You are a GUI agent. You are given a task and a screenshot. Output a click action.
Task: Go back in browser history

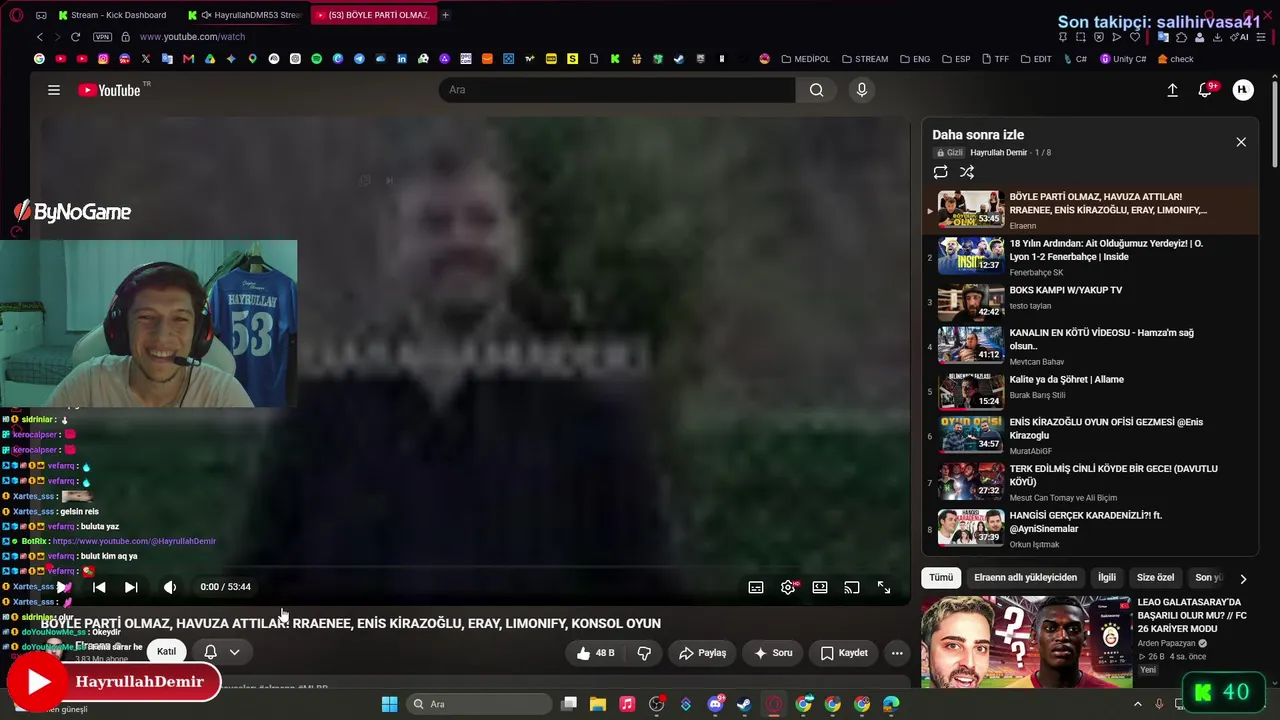click(40, 37)
